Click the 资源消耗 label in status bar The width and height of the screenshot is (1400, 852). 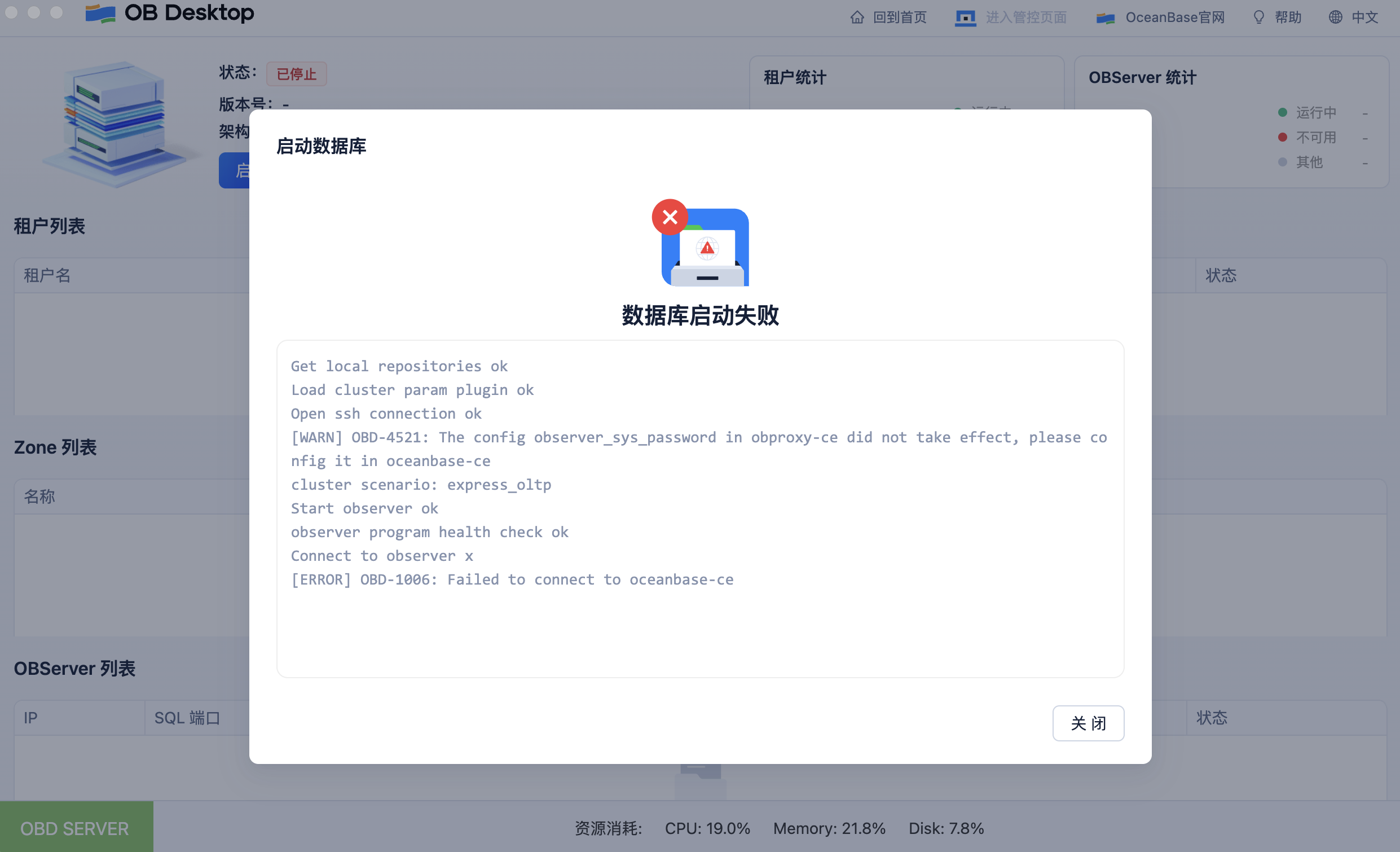608,828
